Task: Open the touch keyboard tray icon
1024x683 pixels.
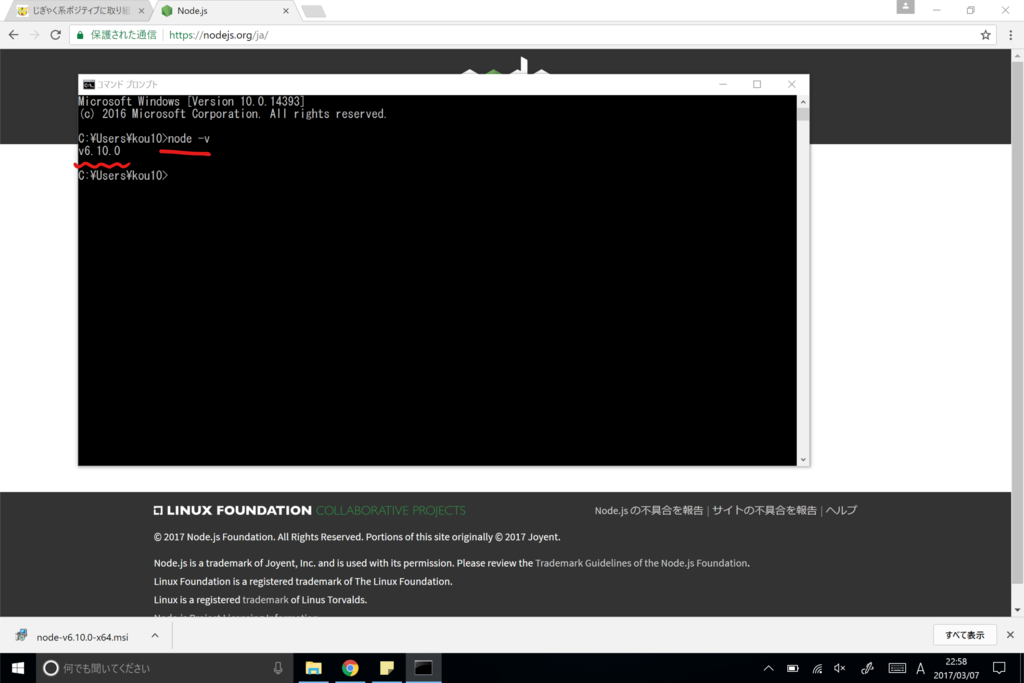Action: [897, 668]
